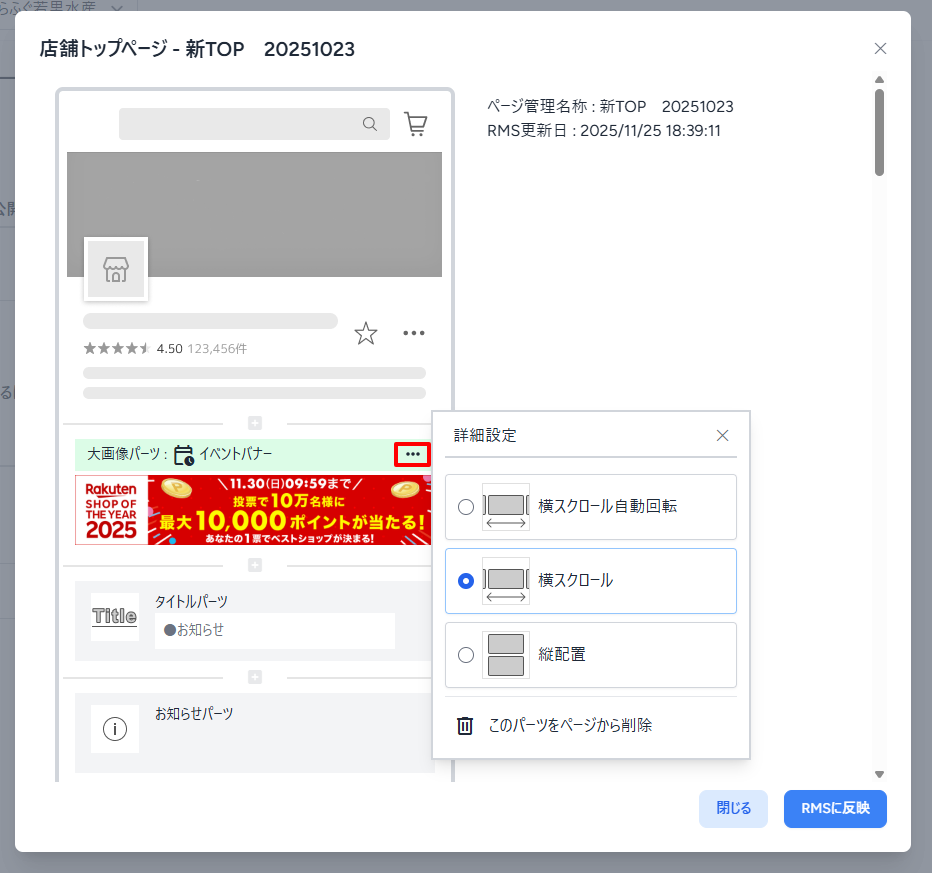The width and height of the screenshot is (932, 873).
Task: Click the dialog's vertical scrollbar thumb
Action: pyautogui.click(x=879, y=132)
